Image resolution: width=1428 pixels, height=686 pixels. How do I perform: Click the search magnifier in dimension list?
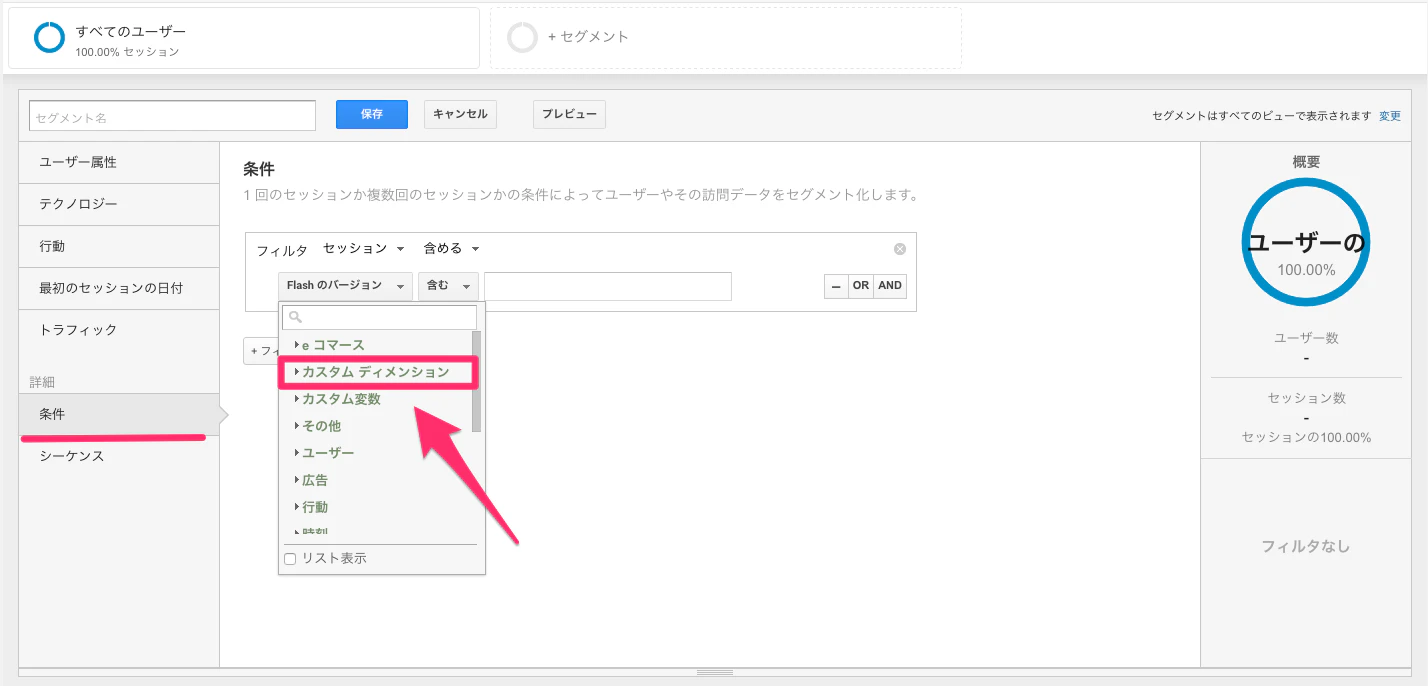pos(294,318)
